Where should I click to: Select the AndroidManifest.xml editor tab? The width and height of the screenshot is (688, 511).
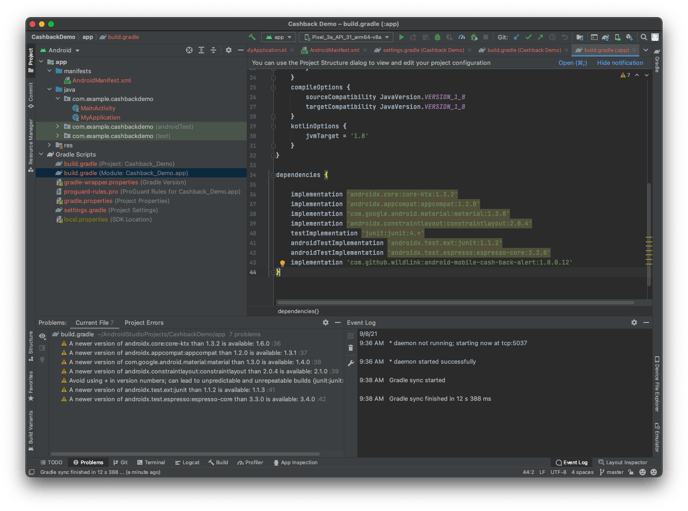coord(332,49)
